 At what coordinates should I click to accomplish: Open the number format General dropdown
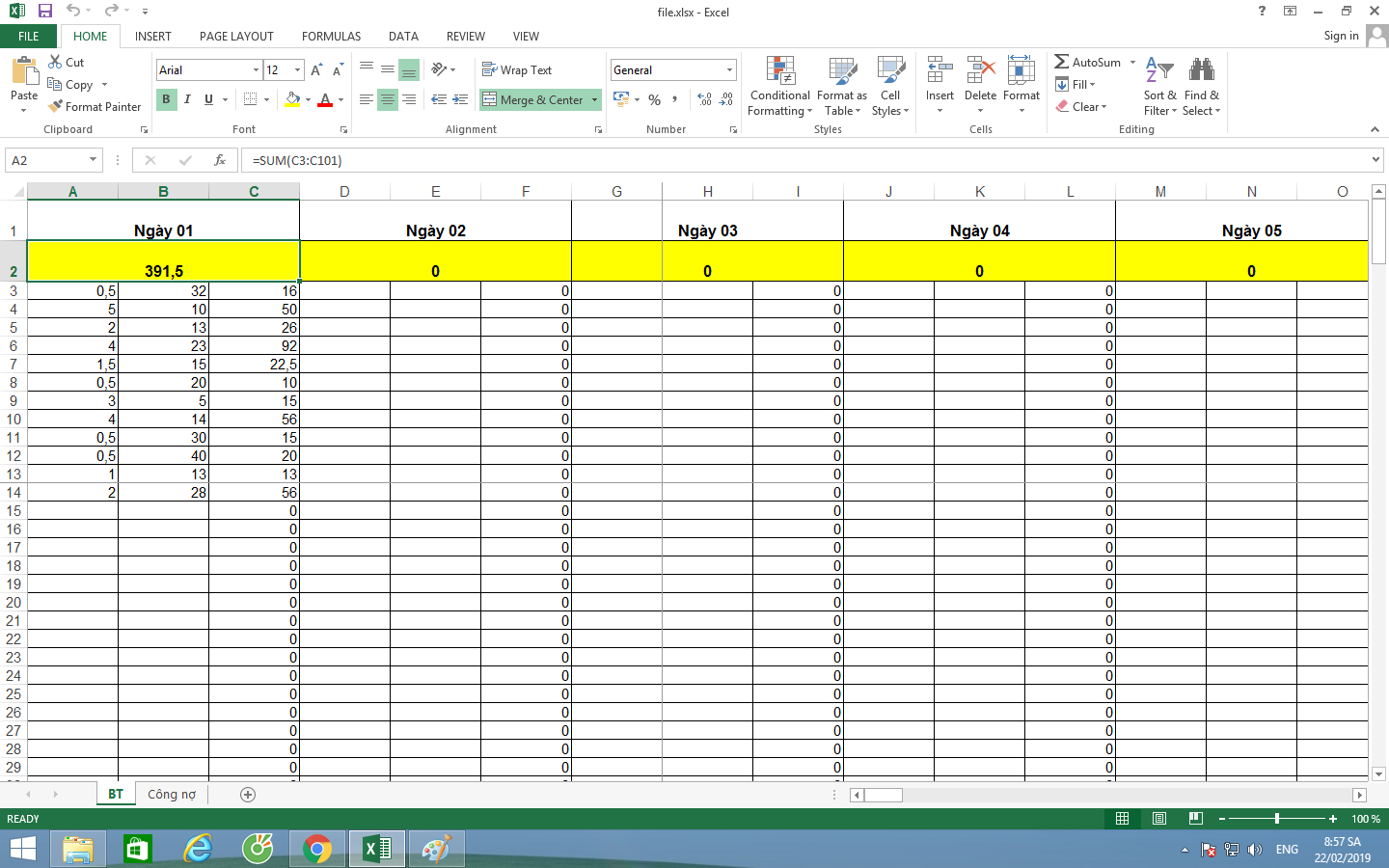tap(729, 70)
